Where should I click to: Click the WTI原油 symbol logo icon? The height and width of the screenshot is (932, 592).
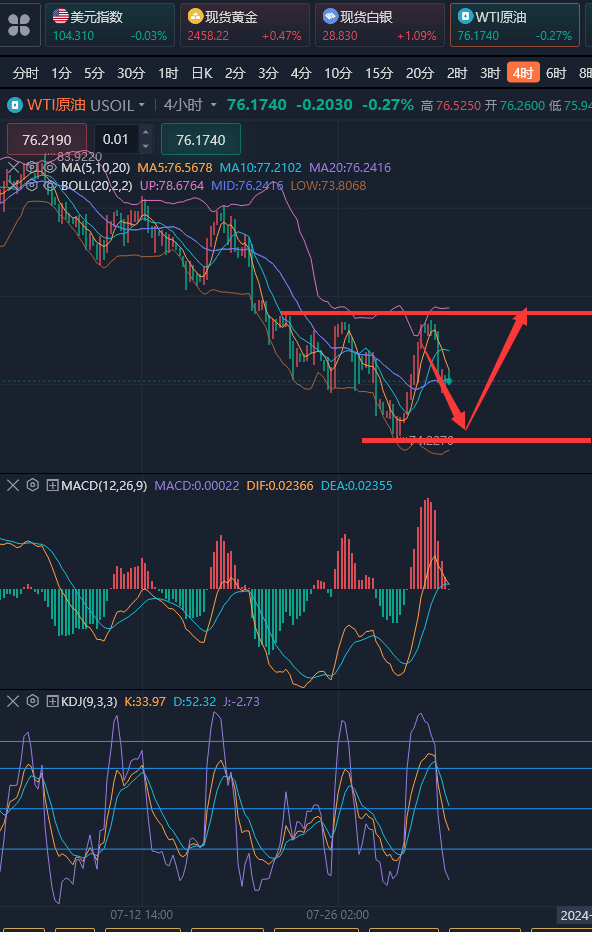point(14,105)
